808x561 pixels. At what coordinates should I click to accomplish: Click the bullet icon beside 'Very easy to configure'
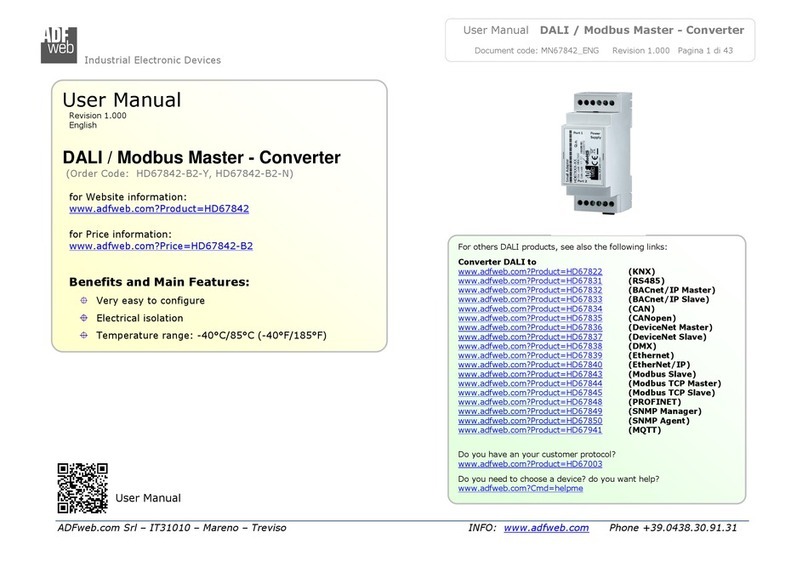(x=84, y=300)
